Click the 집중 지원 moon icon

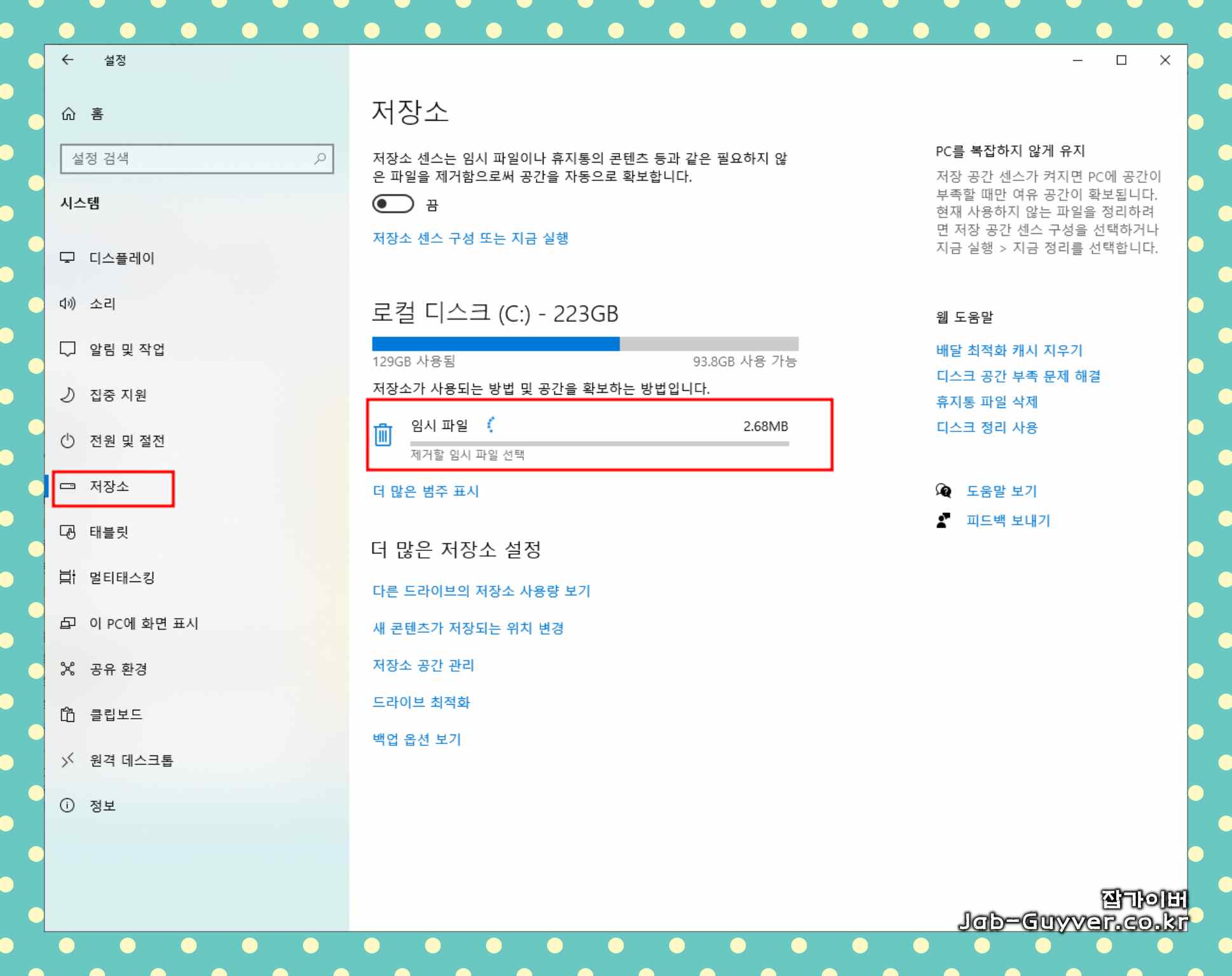pos(67,395)
